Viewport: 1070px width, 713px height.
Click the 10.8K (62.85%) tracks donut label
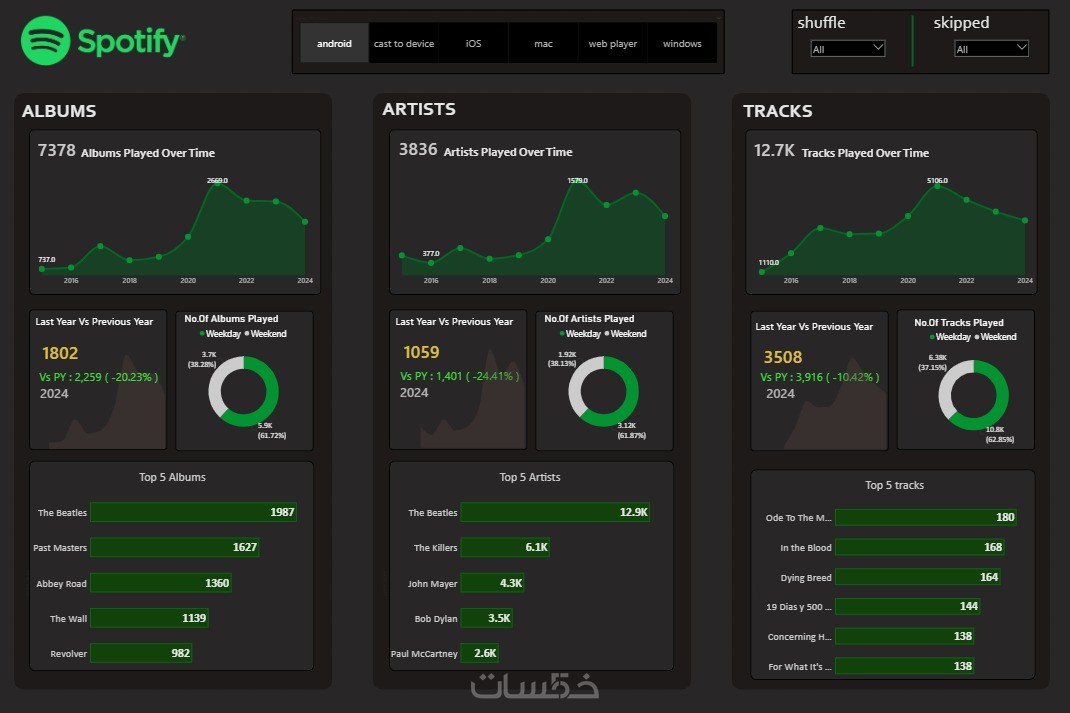[1000, 435]
